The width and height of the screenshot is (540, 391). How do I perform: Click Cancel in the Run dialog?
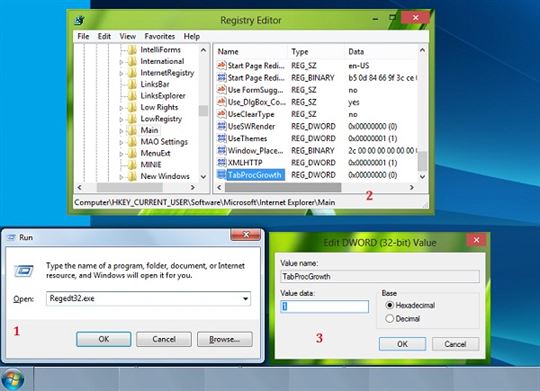tap(164, 339)
